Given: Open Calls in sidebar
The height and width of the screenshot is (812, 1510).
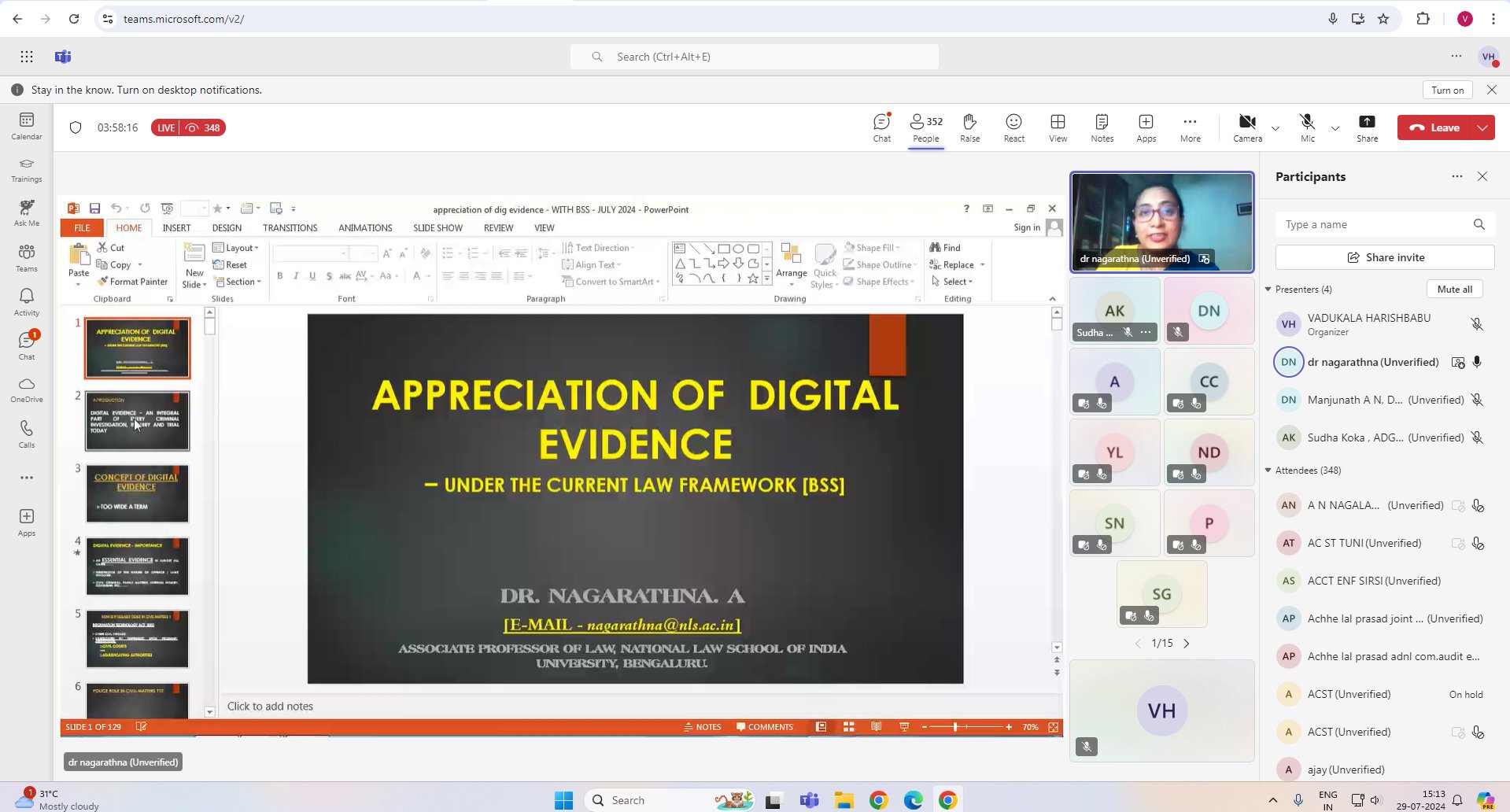Looking at the screenshot, I should click(27, 434).
